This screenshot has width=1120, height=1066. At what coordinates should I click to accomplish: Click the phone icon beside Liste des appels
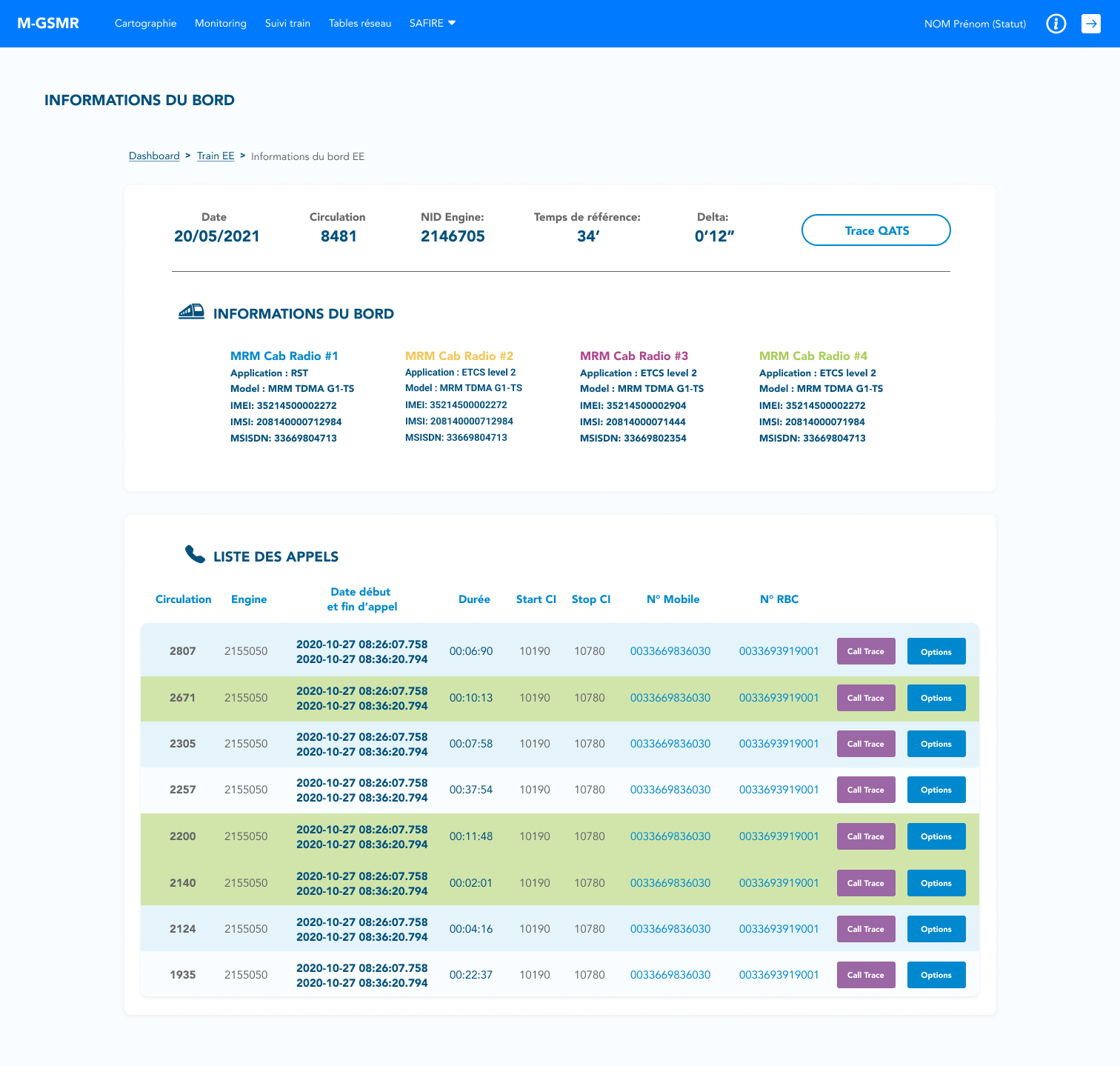click(x=195, y=555)
